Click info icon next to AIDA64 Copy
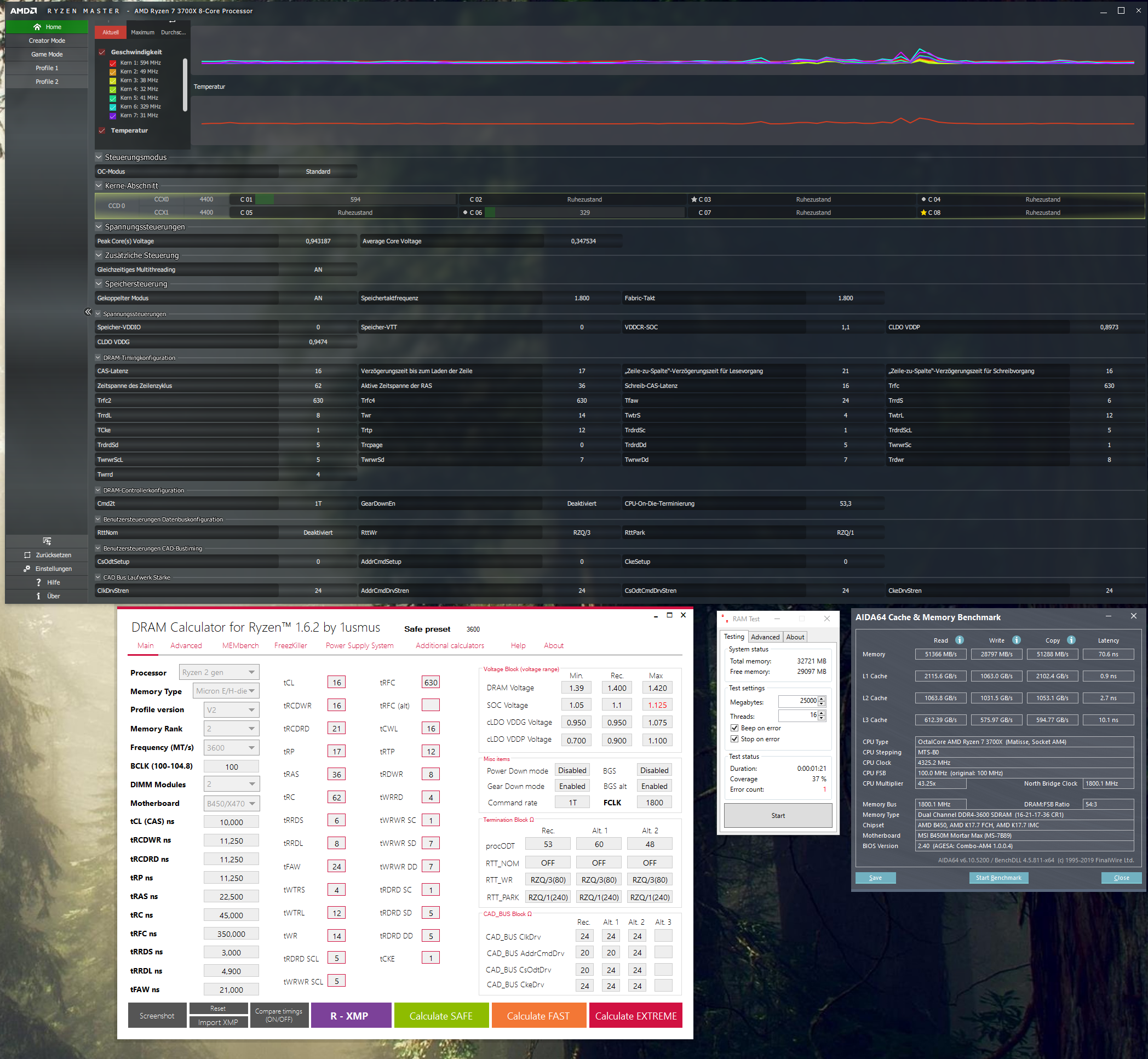This screenshot has height=1059, width=1148. (1071, 640)
